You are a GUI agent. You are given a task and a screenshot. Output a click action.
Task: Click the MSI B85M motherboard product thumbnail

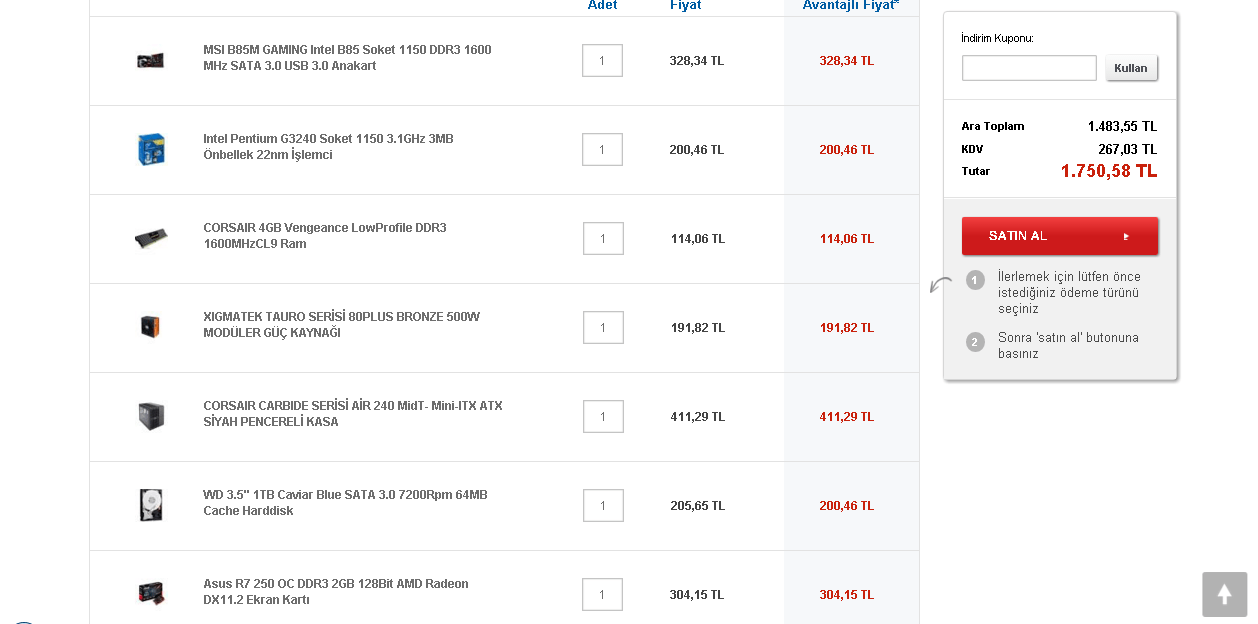150,60
